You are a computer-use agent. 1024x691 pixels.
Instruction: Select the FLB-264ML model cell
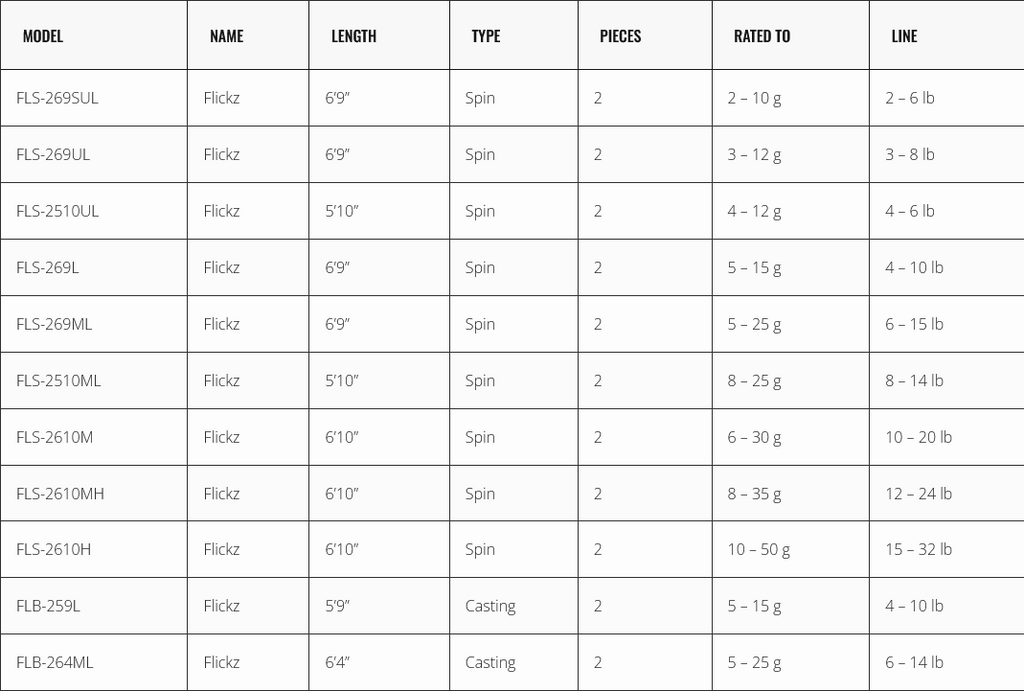[54, 662]
